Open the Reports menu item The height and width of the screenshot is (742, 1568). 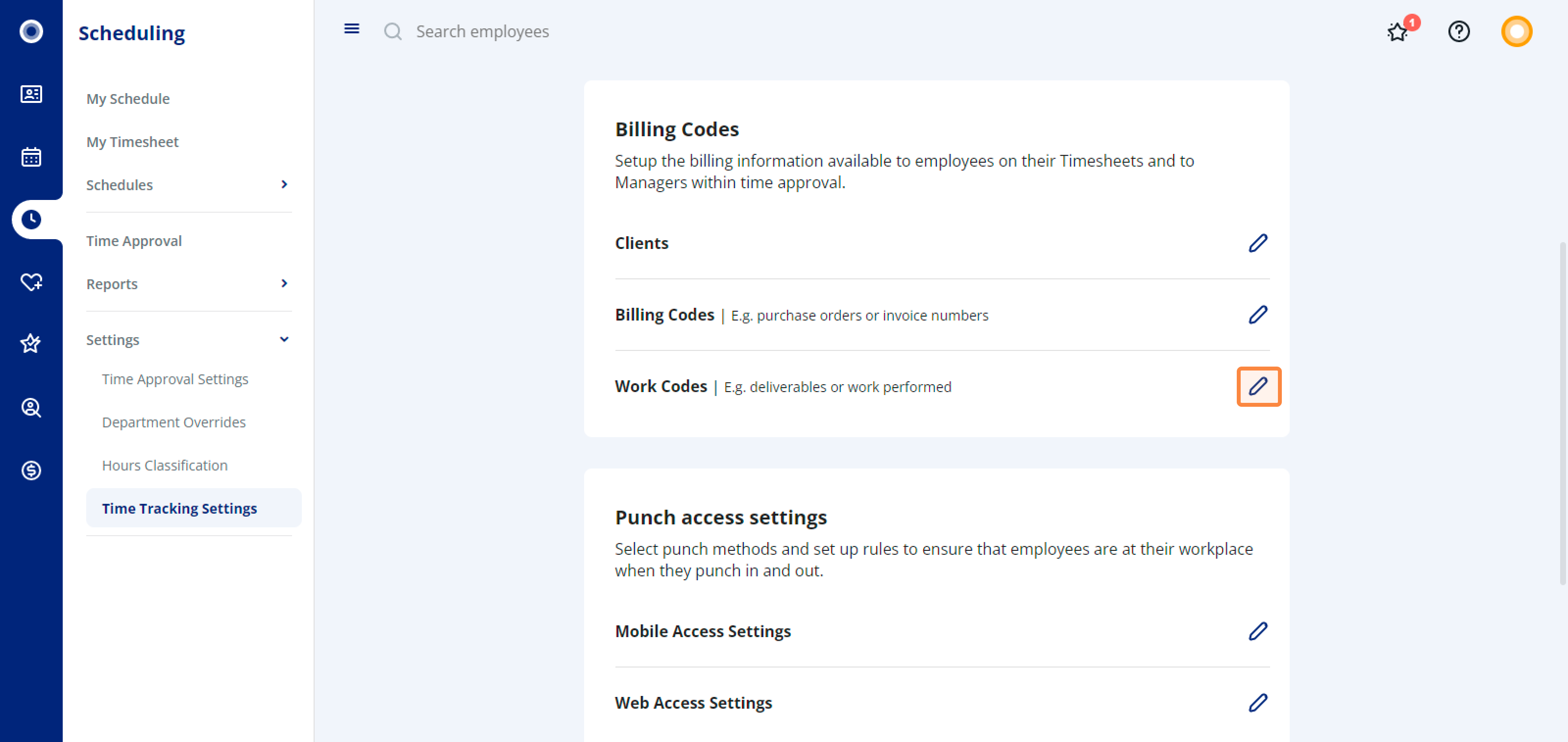coord(112,284)
